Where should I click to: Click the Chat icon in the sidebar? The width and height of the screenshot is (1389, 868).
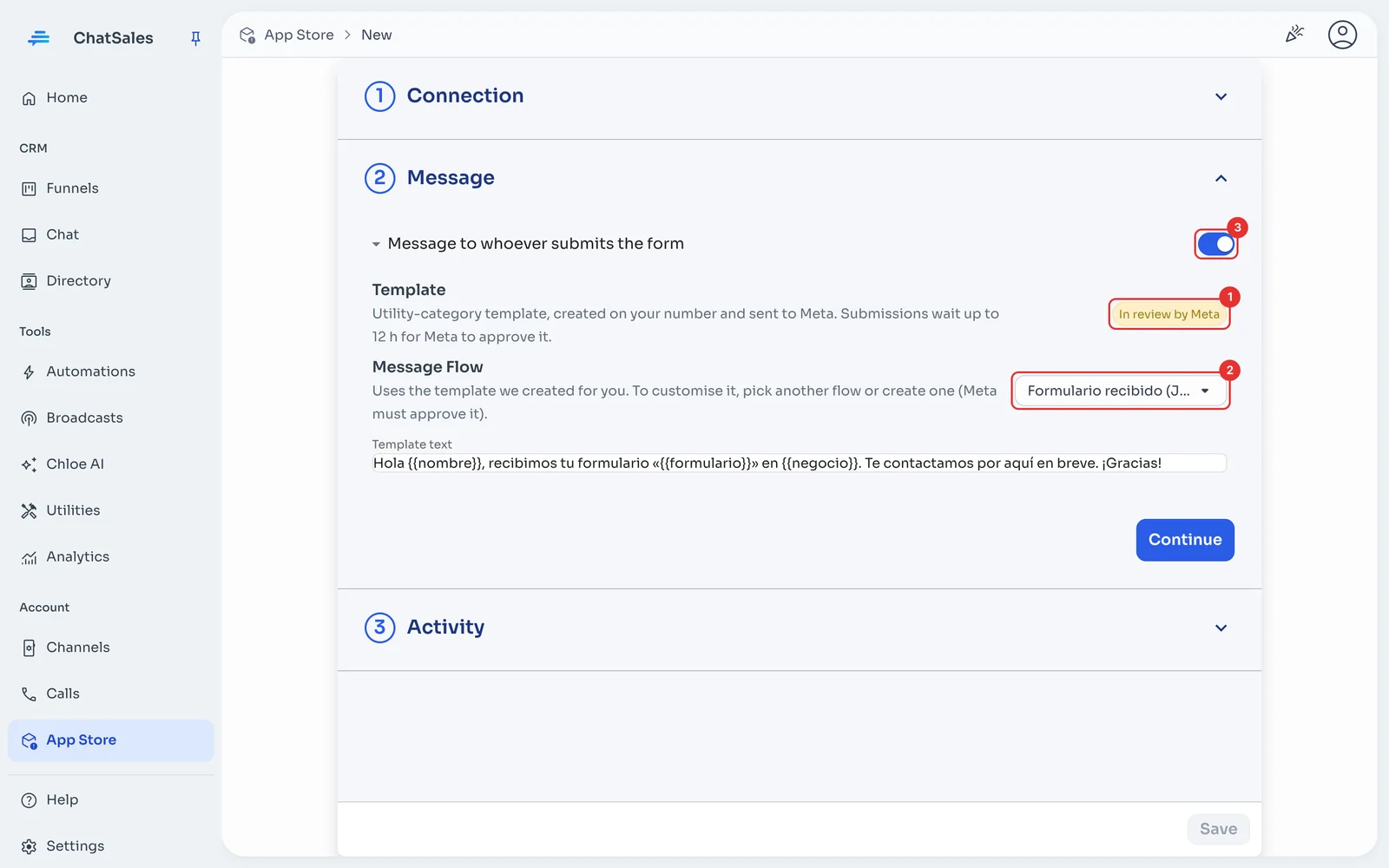click(29, 235)
